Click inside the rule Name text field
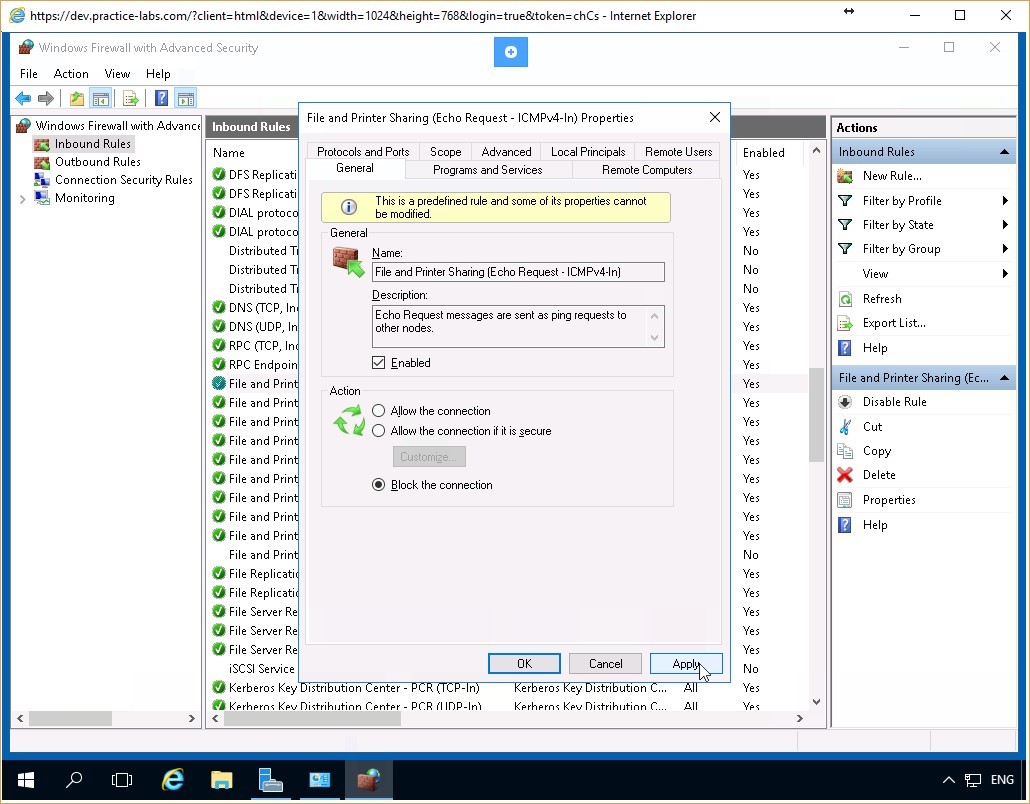This screenshot has width=1030, height=804. [517, 271]
